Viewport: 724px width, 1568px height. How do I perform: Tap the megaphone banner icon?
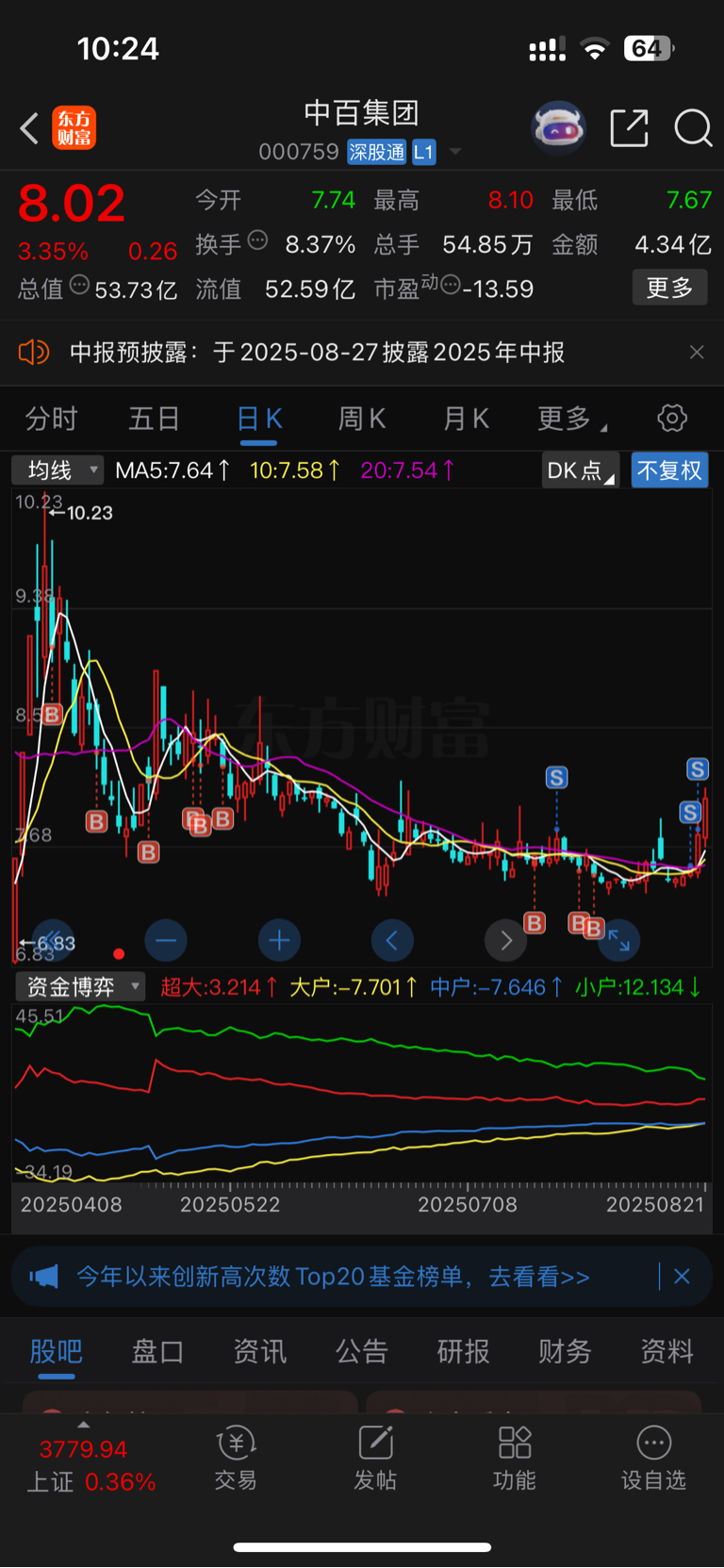click(x=44, y=1277)
